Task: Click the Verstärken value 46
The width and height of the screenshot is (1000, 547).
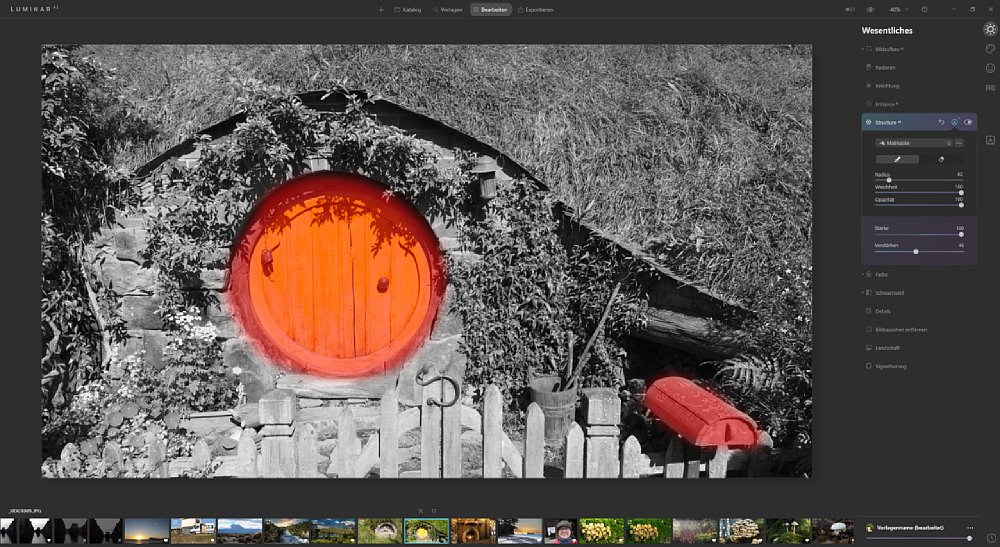Action: [960, 245]
